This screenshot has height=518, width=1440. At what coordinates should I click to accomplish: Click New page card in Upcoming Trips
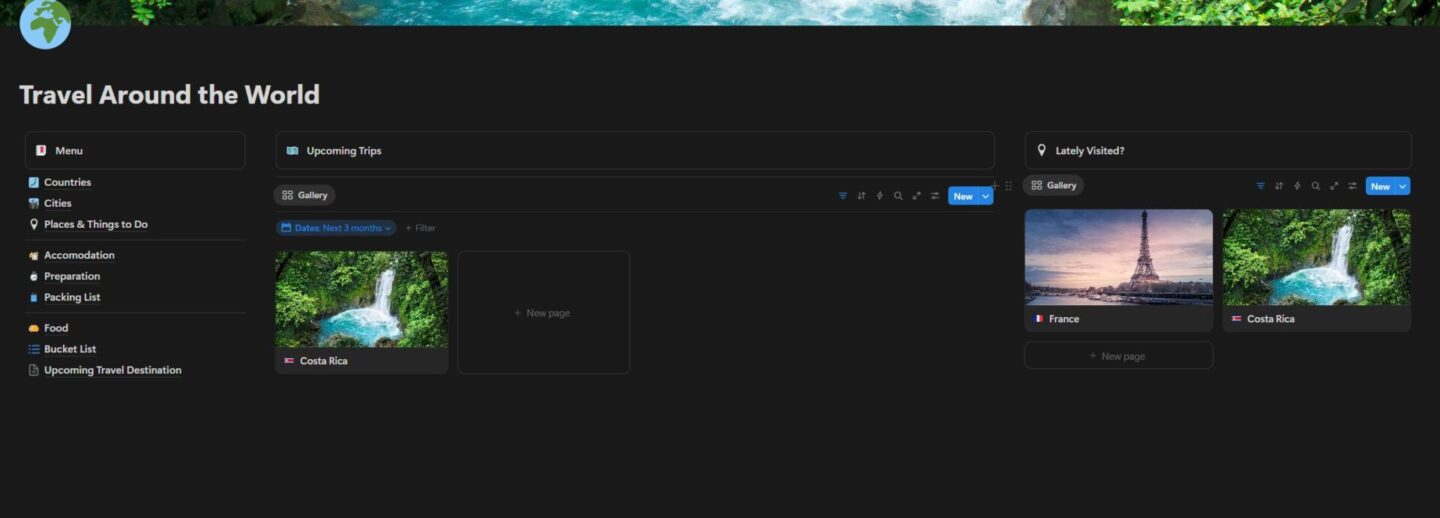coord(544,312)
